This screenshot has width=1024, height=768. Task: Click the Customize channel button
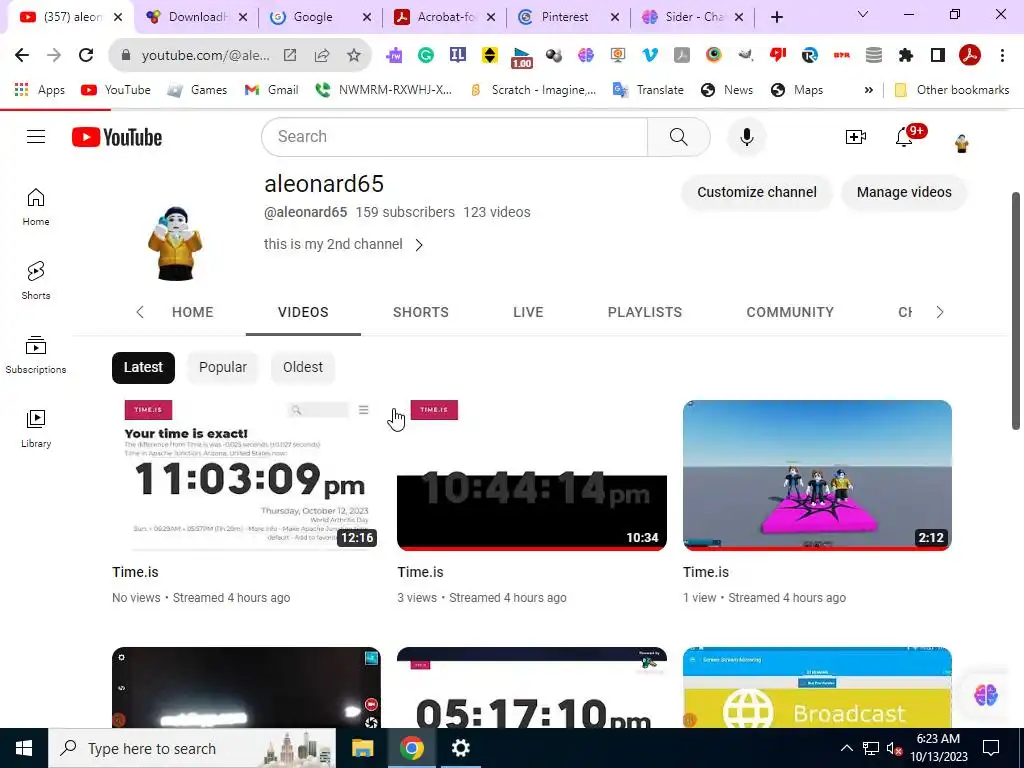(757, 192)
